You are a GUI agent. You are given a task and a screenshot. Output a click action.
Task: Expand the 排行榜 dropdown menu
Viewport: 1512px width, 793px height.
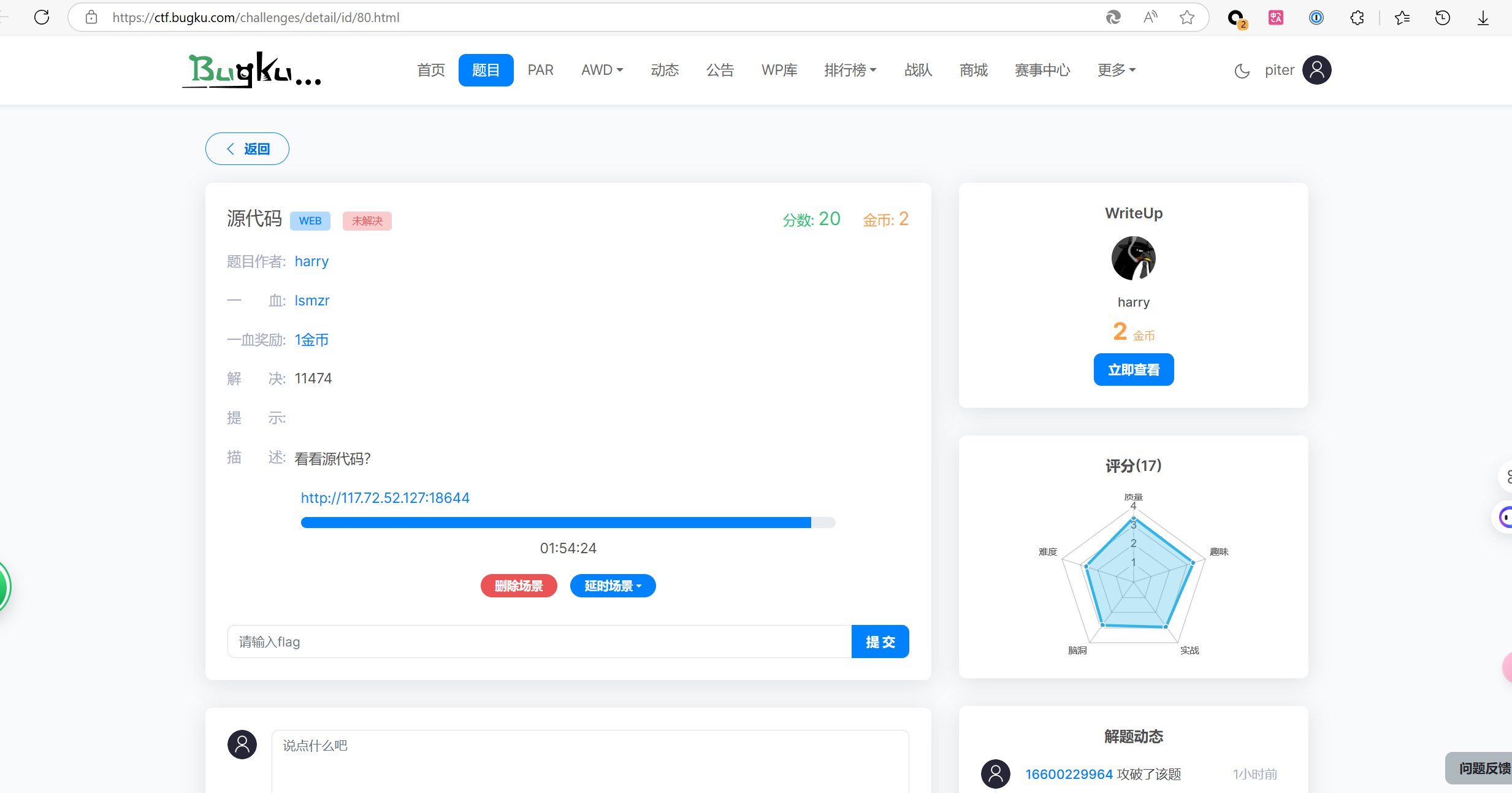(850, 70)
